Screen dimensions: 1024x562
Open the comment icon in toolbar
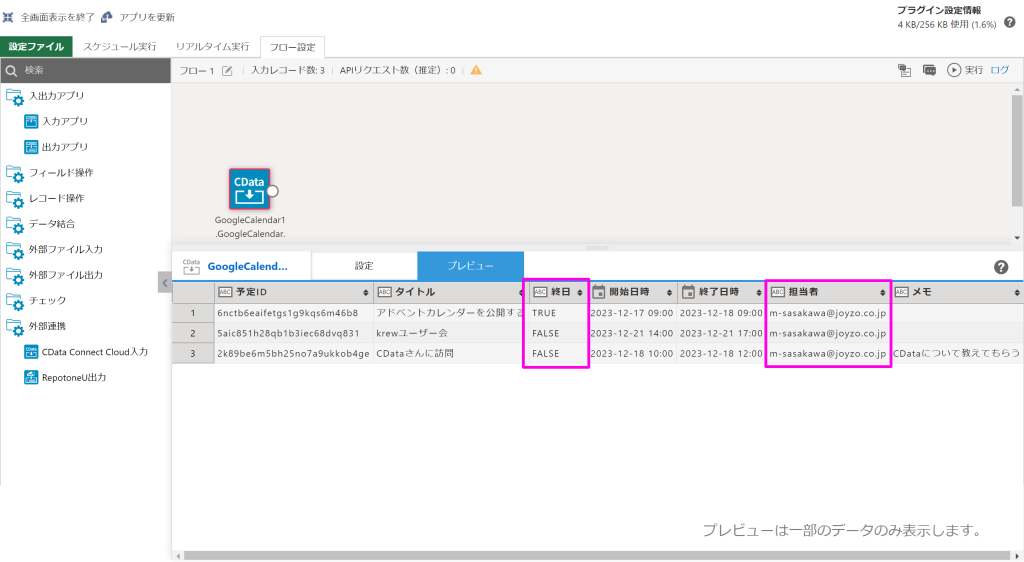(x=929, y=70)
